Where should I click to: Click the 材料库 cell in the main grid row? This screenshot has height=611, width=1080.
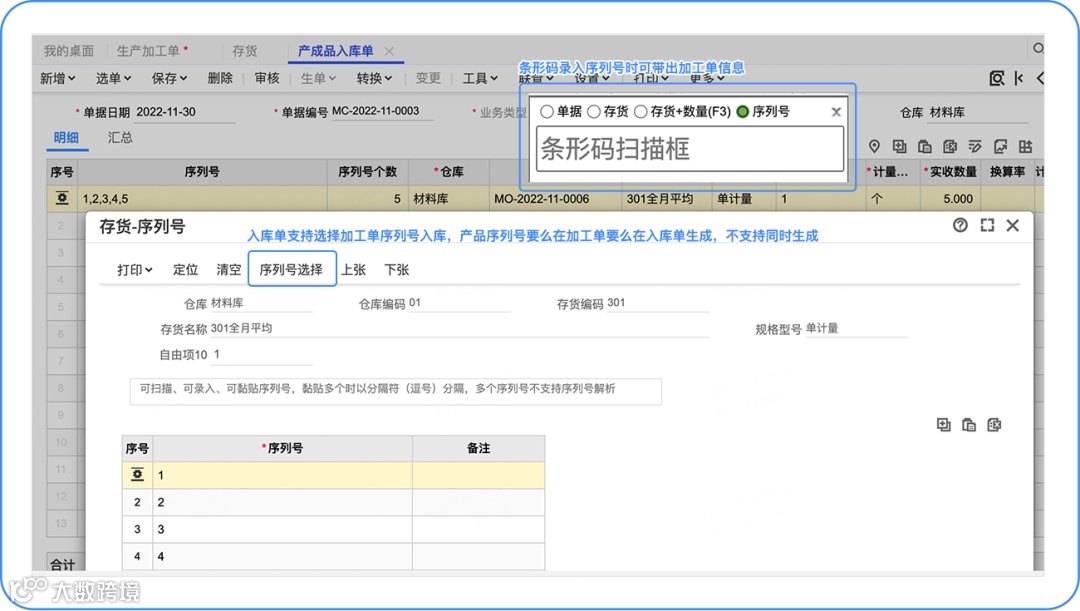click(x=449, y=199)
